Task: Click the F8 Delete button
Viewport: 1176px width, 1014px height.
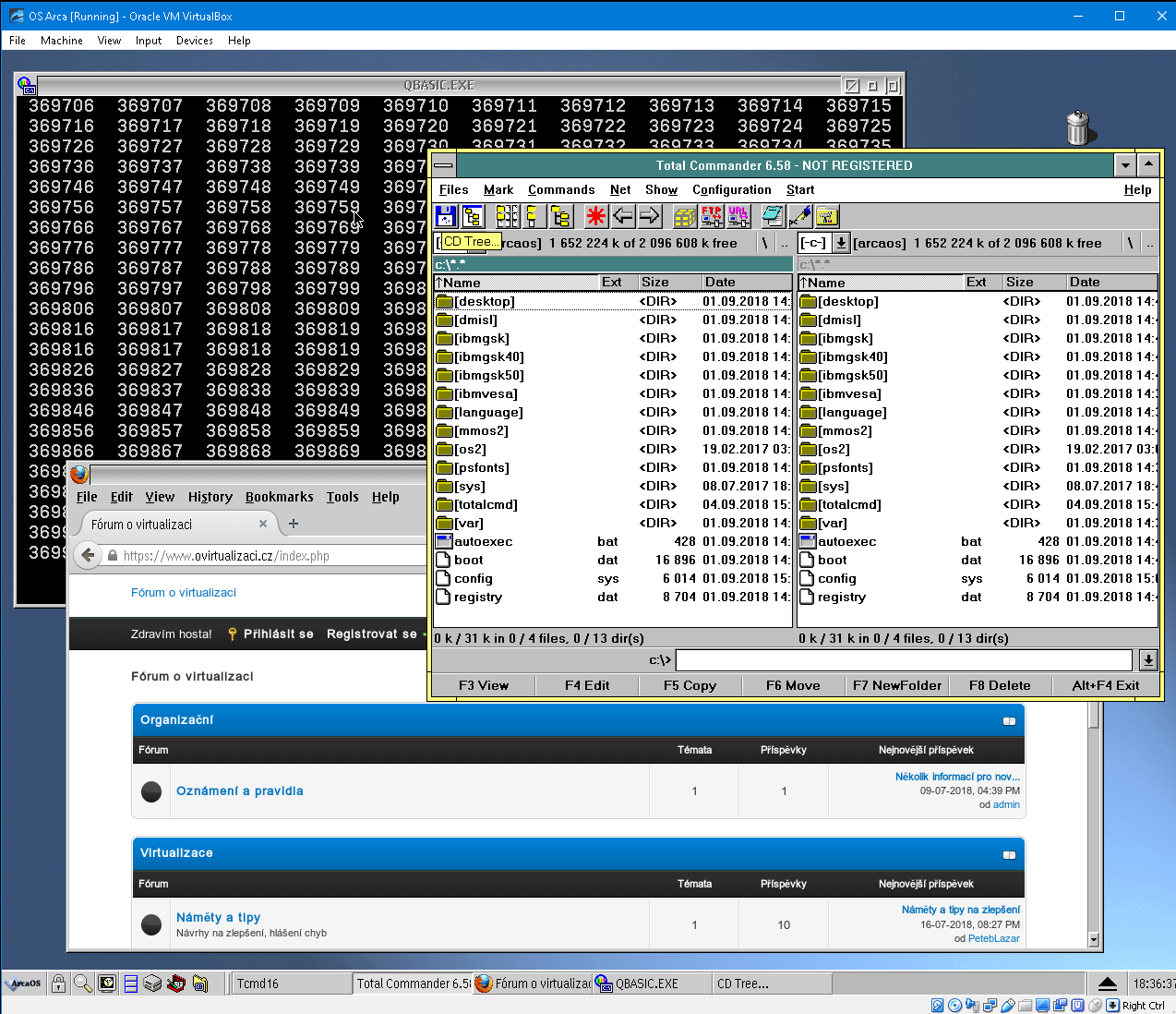Action: (x=1000, y=685)
